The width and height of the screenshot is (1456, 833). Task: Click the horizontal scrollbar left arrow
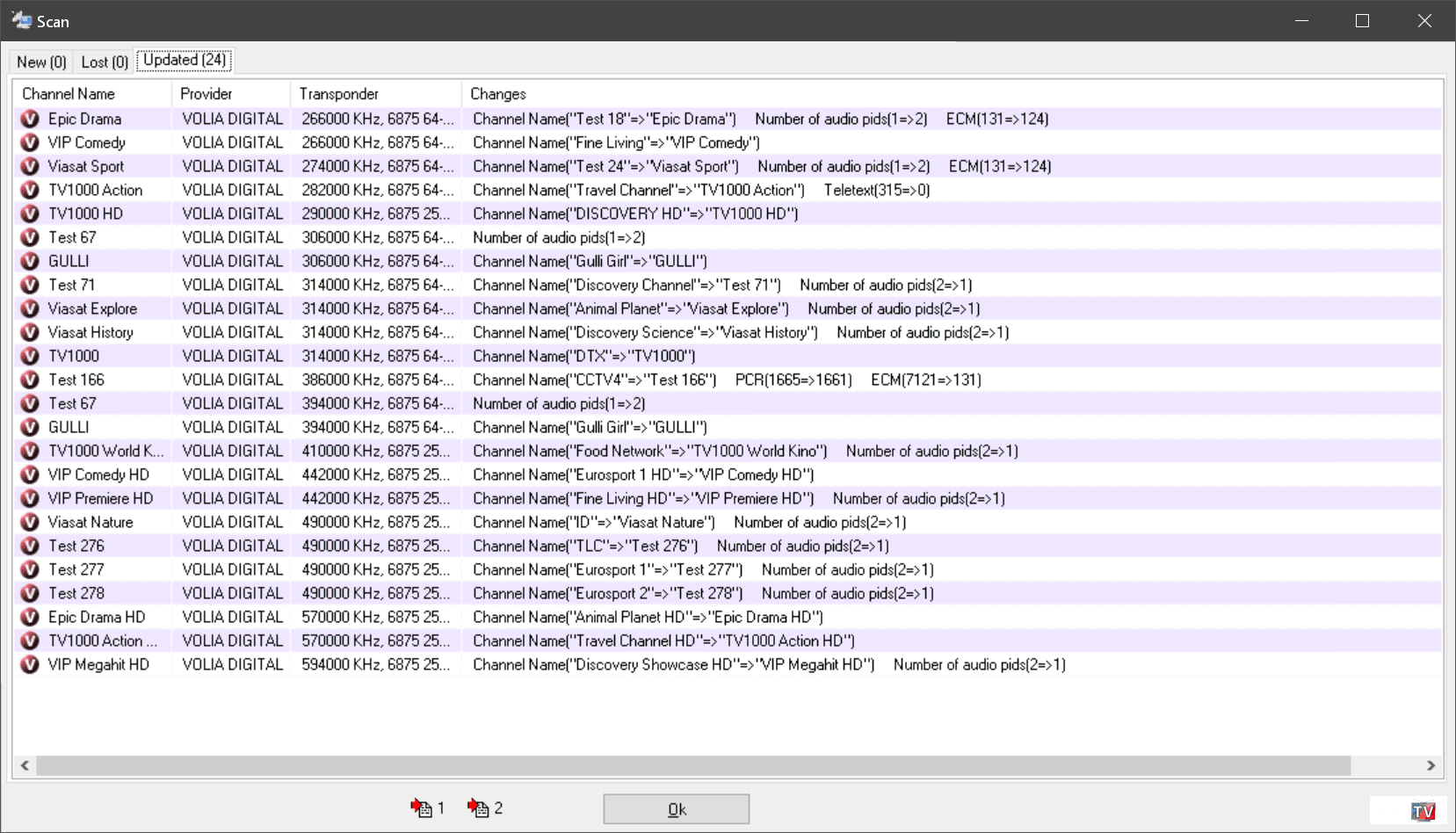[25, 765]
